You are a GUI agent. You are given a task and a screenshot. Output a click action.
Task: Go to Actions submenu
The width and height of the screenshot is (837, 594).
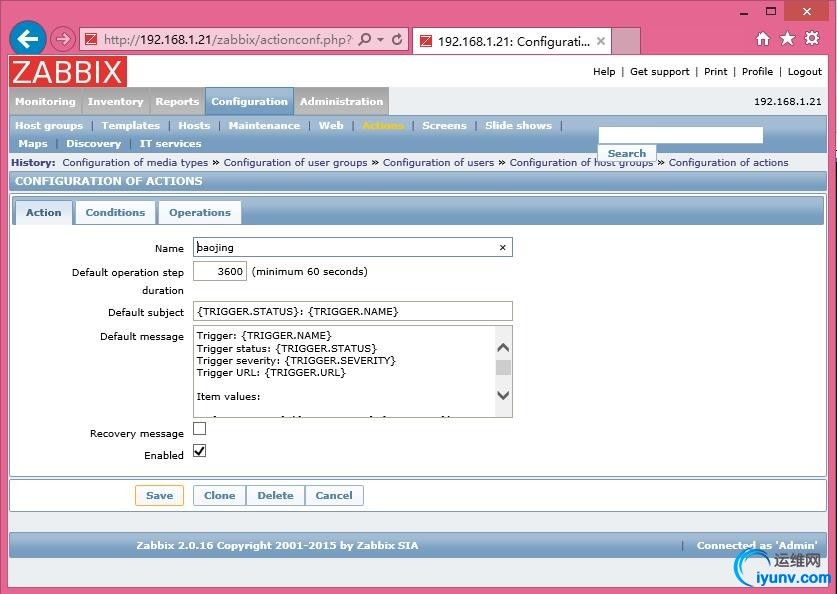pos(383,125)
